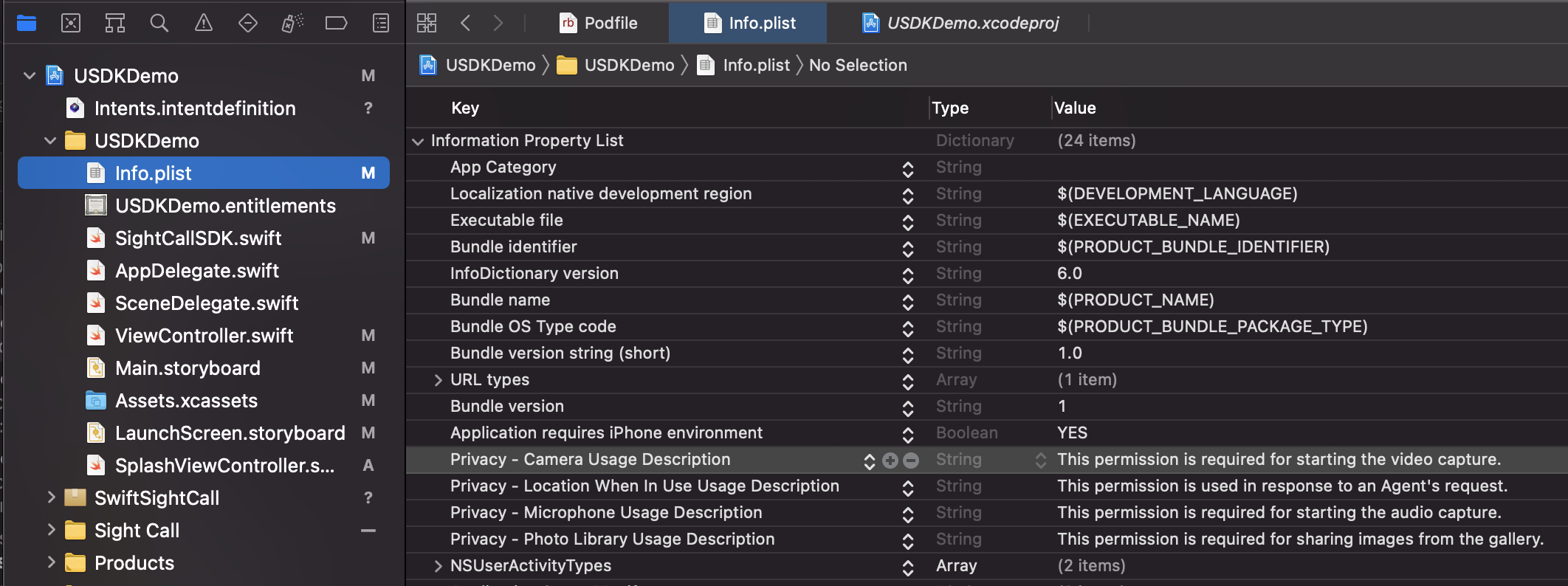Open the related items grid menu
The width and height of the screenshot is (1568, 586).
tap(427, 23)
